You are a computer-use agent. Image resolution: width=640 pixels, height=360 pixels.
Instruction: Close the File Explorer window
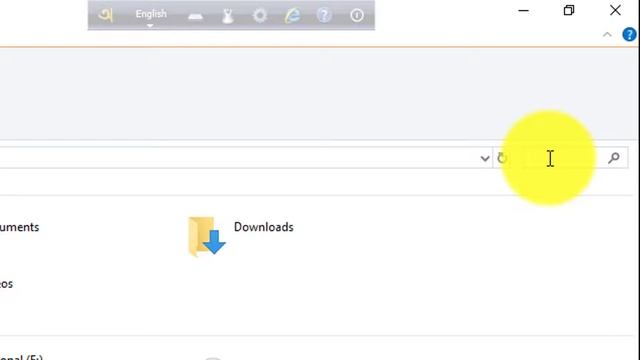click(615, 10)
